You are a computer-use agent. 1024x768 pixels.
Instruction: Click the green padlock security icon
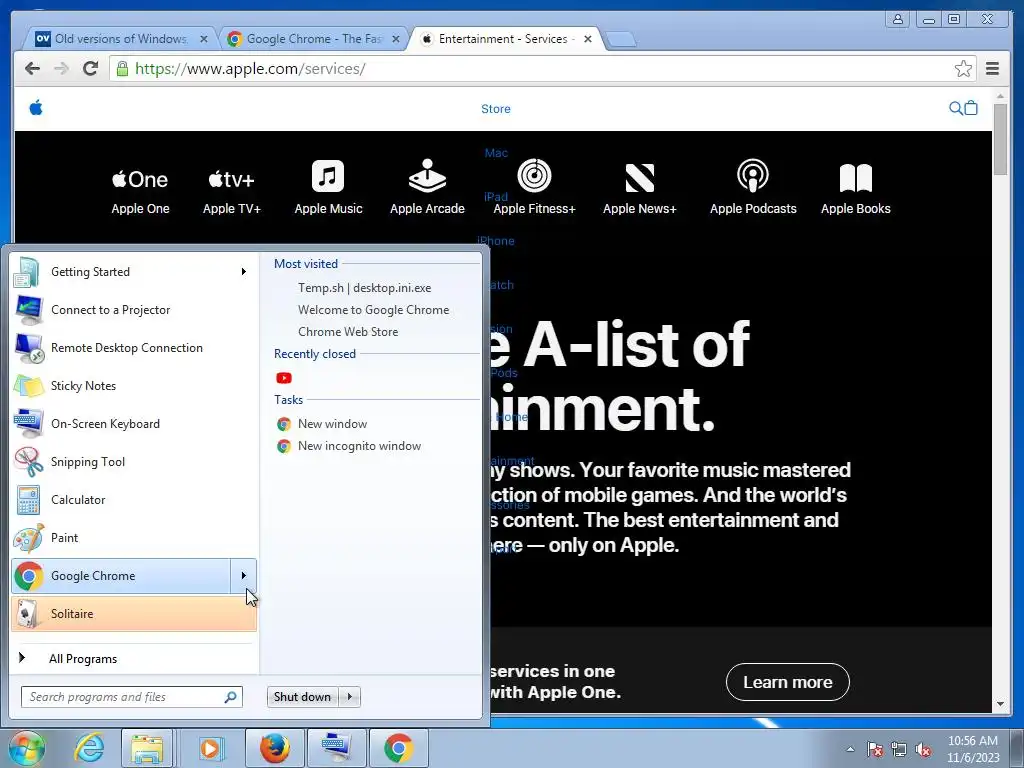pyautogui.click(x=122, y=69)
